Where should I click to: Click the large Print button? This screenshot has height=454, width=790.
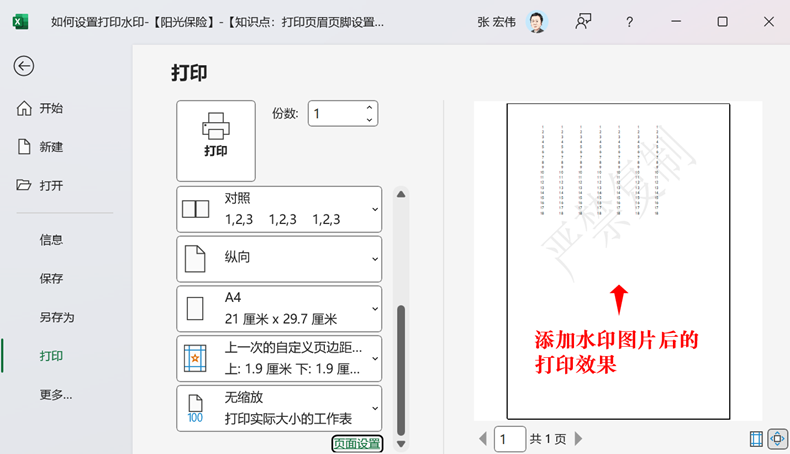click(216, 140)
